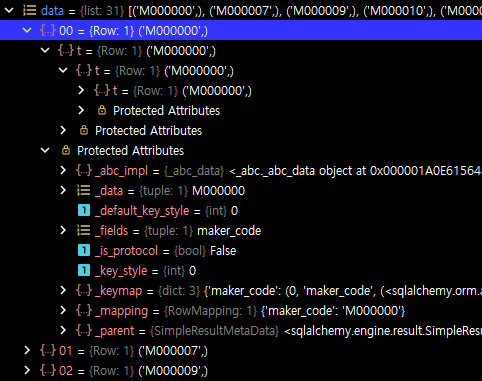482x381 pixels.
Task: Click the primitive value icon next to _key_style
Action: pyautogui.click(x=84, y=270)
